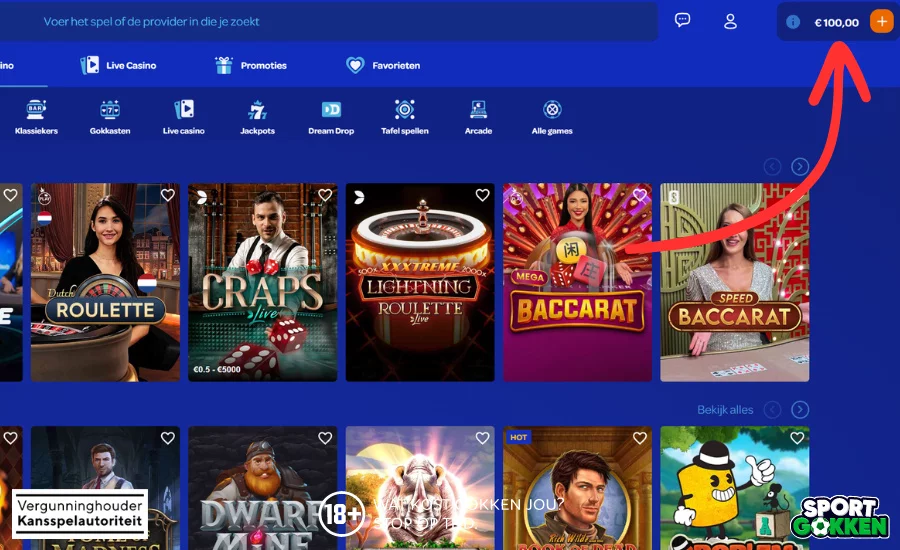Open the Dutch Roulette game thumbnail
Viewport: 900px width, 550px height.
point(105,282)
